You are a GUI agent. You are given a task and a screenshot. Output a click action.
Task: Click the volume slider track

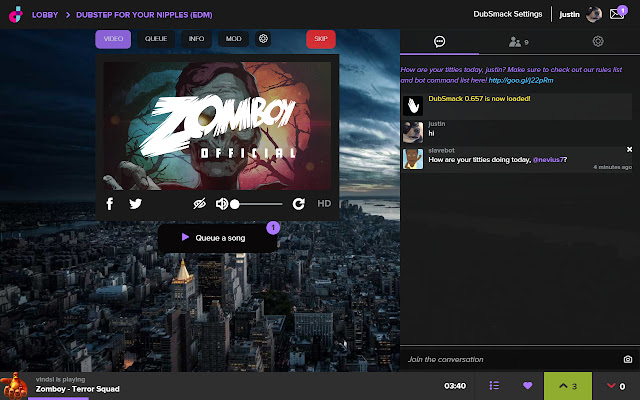258,204
